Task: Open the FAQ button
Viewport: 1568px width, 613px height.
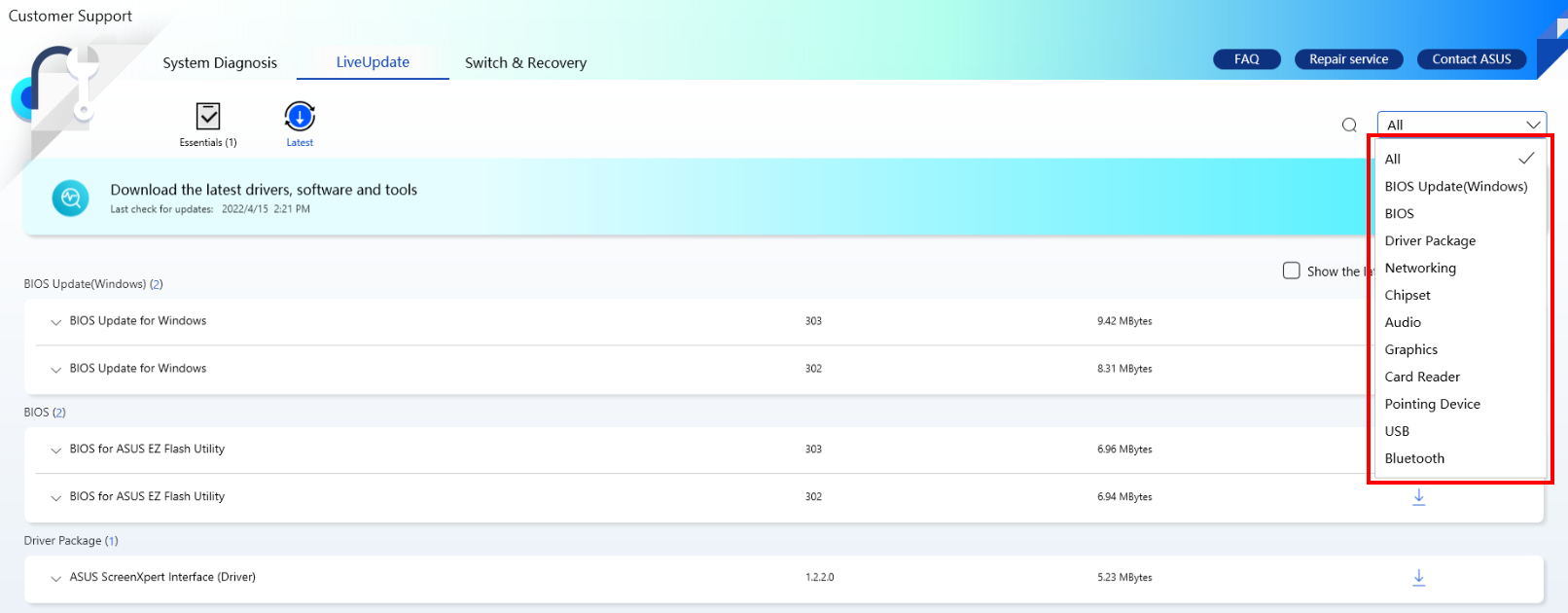Action: [x=1247, y=59]
